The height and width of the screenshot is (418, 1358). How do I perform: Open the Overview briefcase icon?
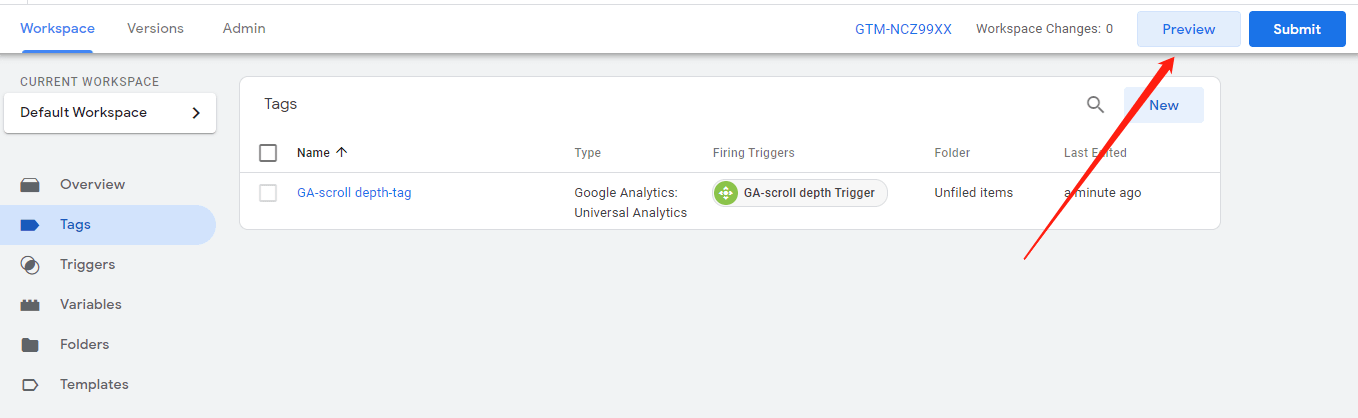[x=30, y=185]
